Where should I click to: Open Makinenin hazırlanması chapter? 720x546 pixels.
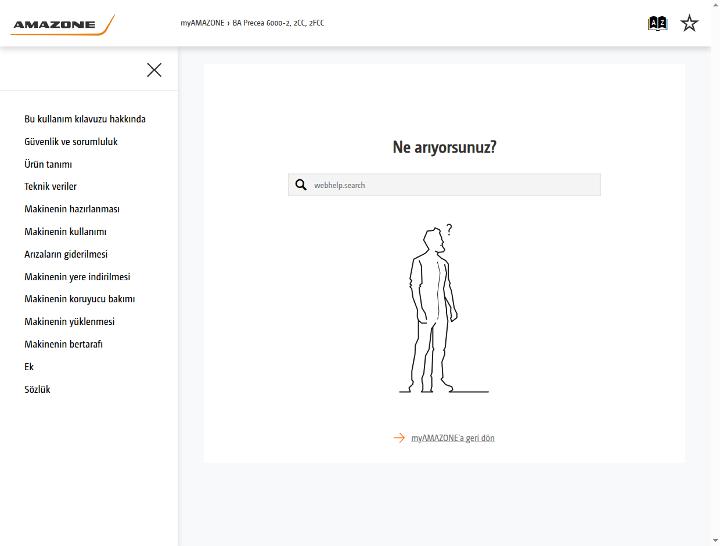pyautogui.click(x=72, y=209)
